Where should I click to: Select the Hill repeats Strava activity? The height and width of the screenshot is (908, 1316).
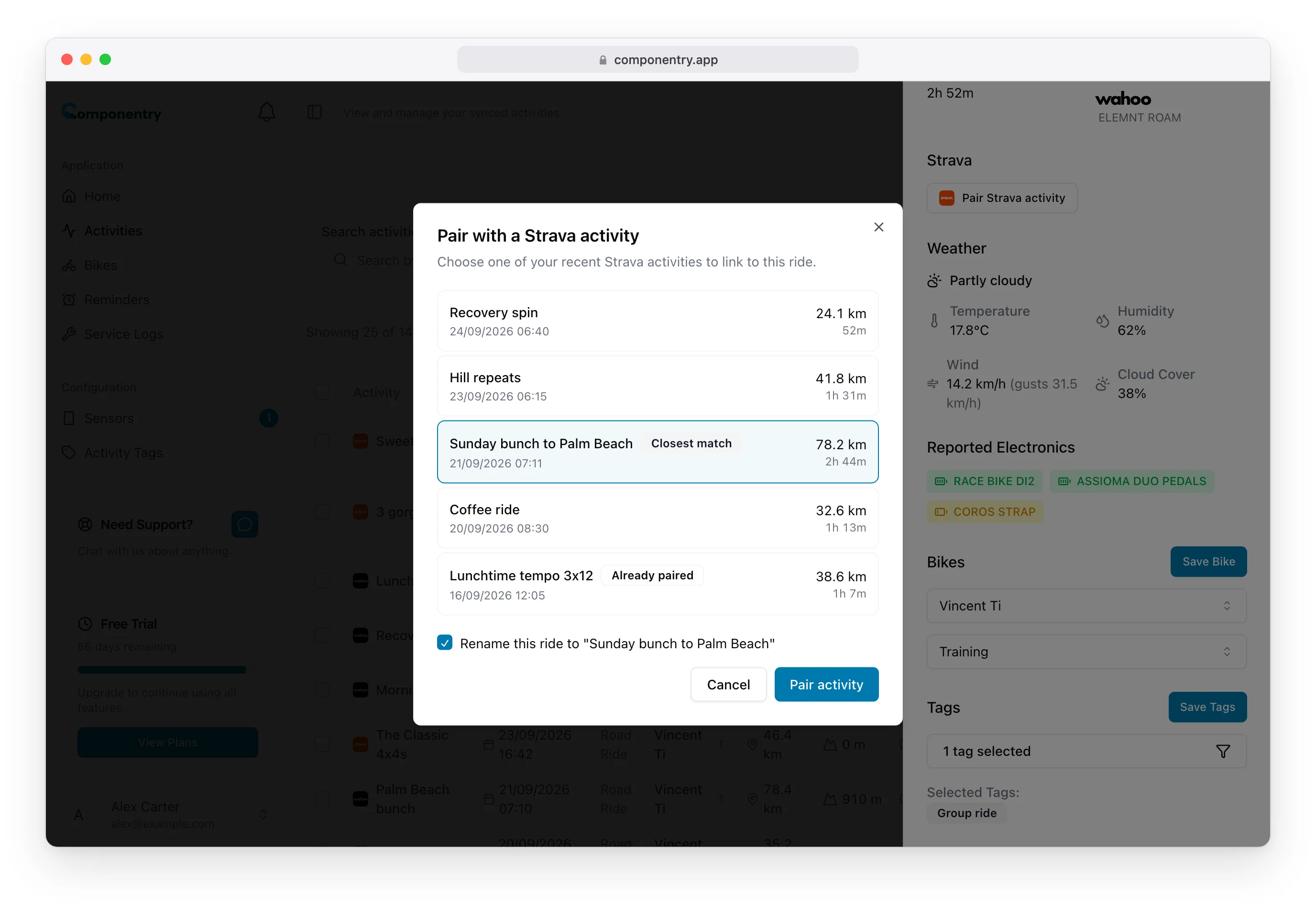point(658,386)
